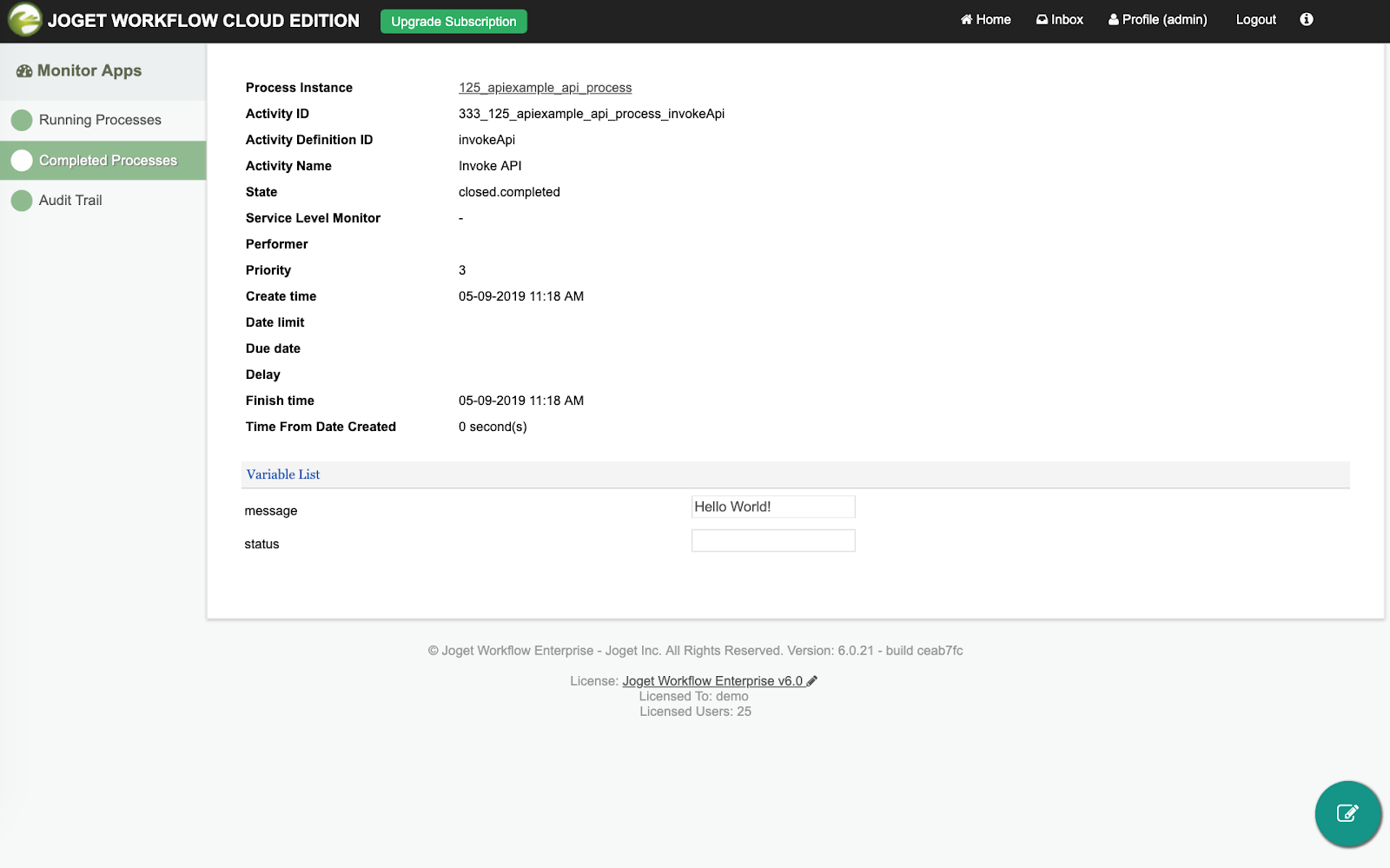Click the Upgrade Subscription button
Image resolution: width=1390 pixels, height=868 pixels.
(x=453, y=21)
